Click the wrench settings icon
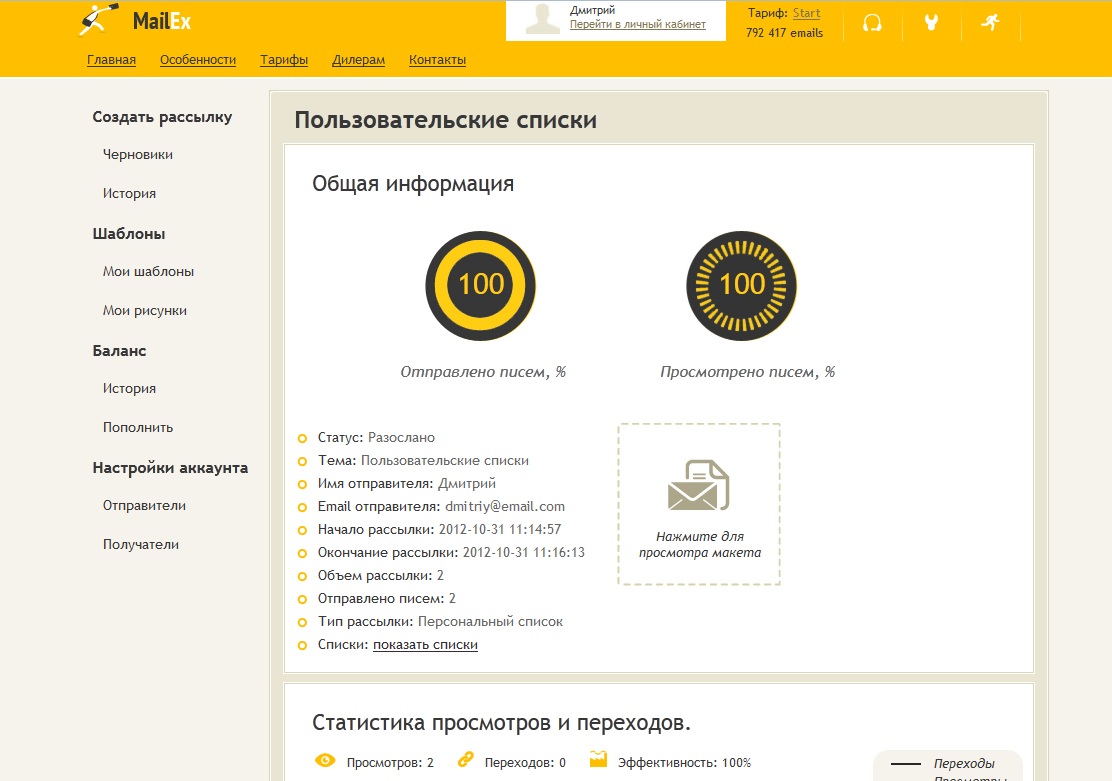The height and width of the screenshot is (781, 1112). click(x=931, y=23)
